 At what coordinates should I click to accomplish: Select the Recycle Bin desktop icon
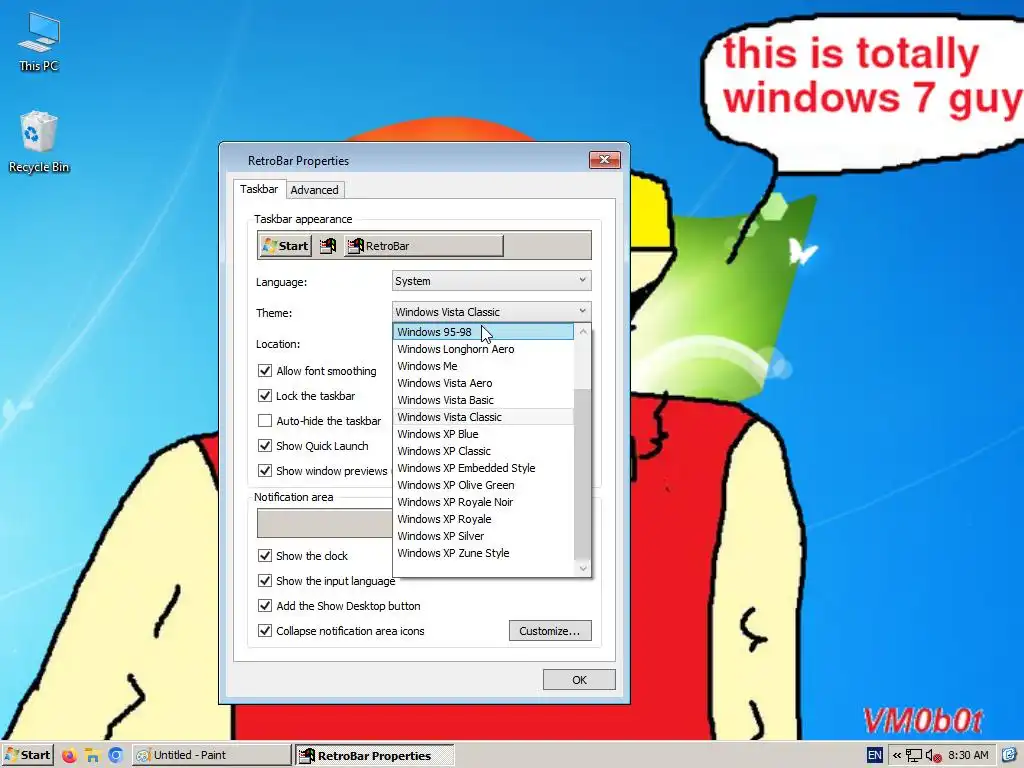point(39,142)
